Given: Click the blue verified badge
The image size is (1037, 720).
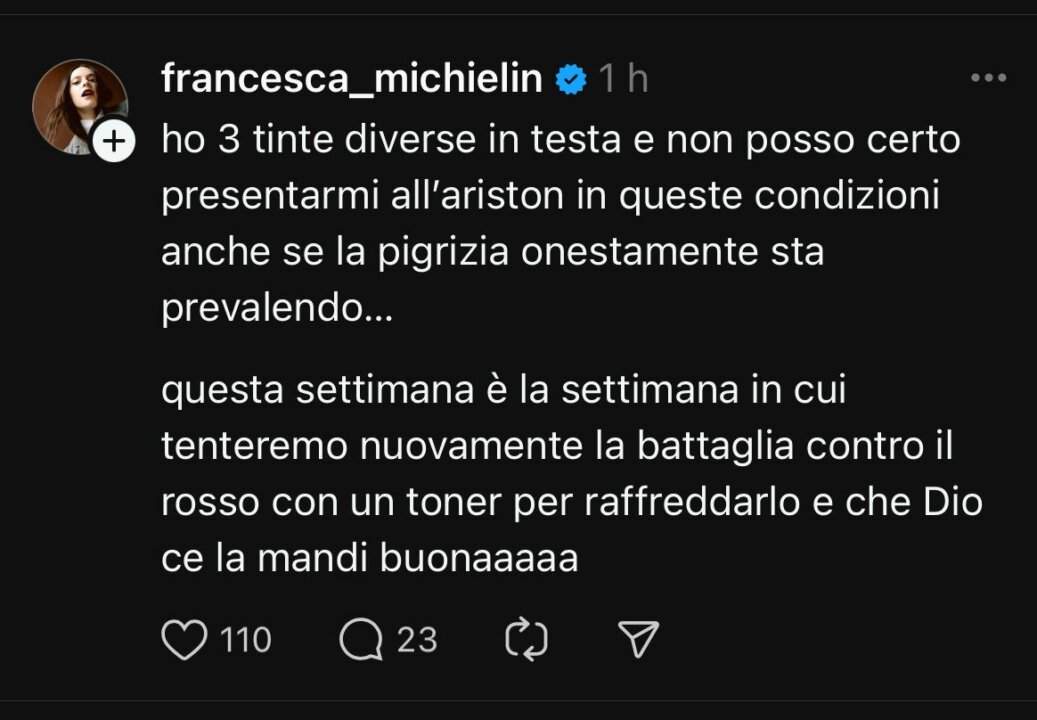Looking at the screenshot, I should [x=571, y=79].
